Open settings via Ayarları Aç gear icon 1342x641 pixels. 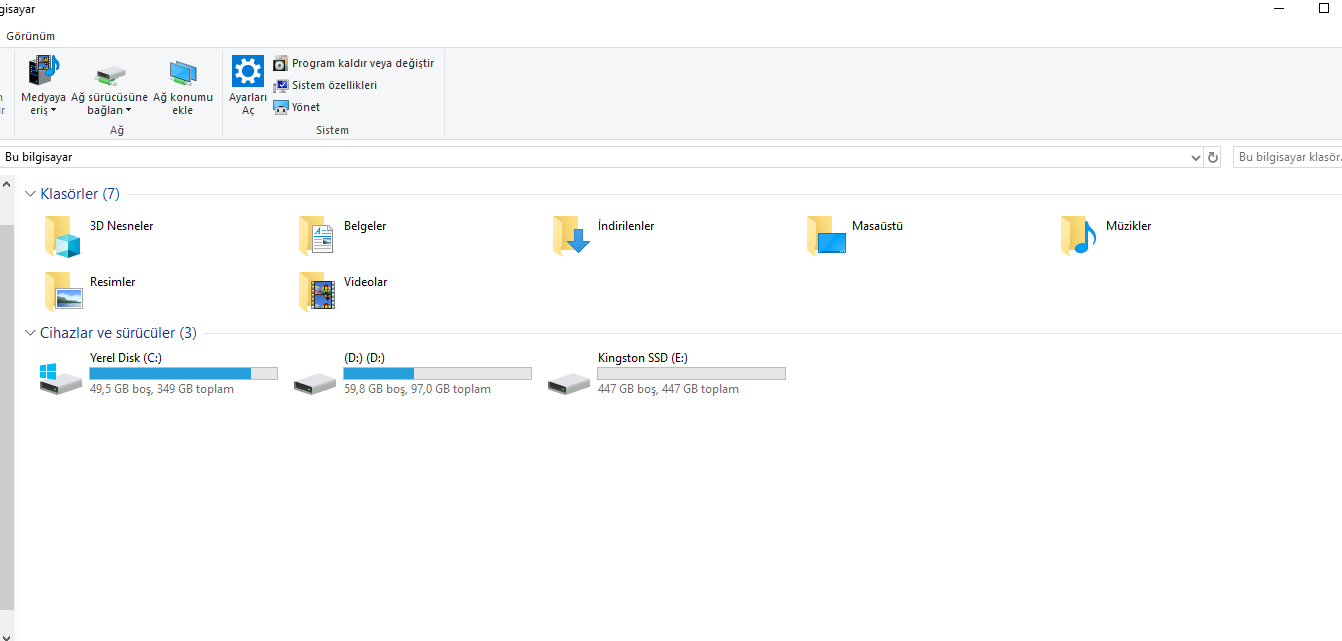248,72
